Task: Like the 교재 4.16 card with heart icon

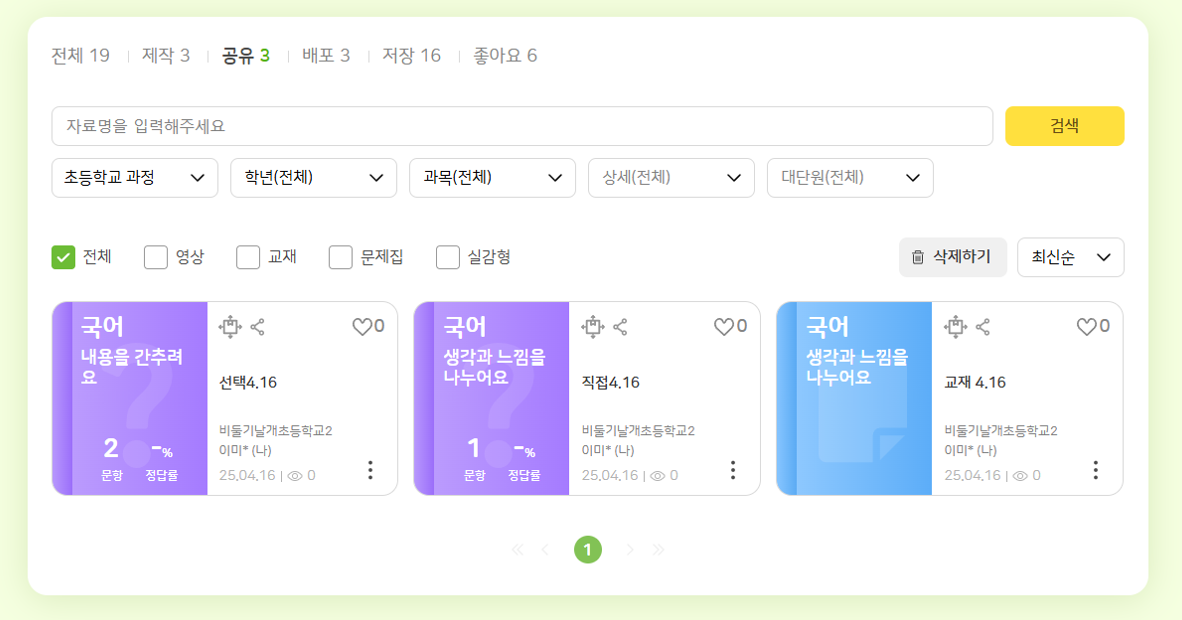Action: [x=1086, y=327]
